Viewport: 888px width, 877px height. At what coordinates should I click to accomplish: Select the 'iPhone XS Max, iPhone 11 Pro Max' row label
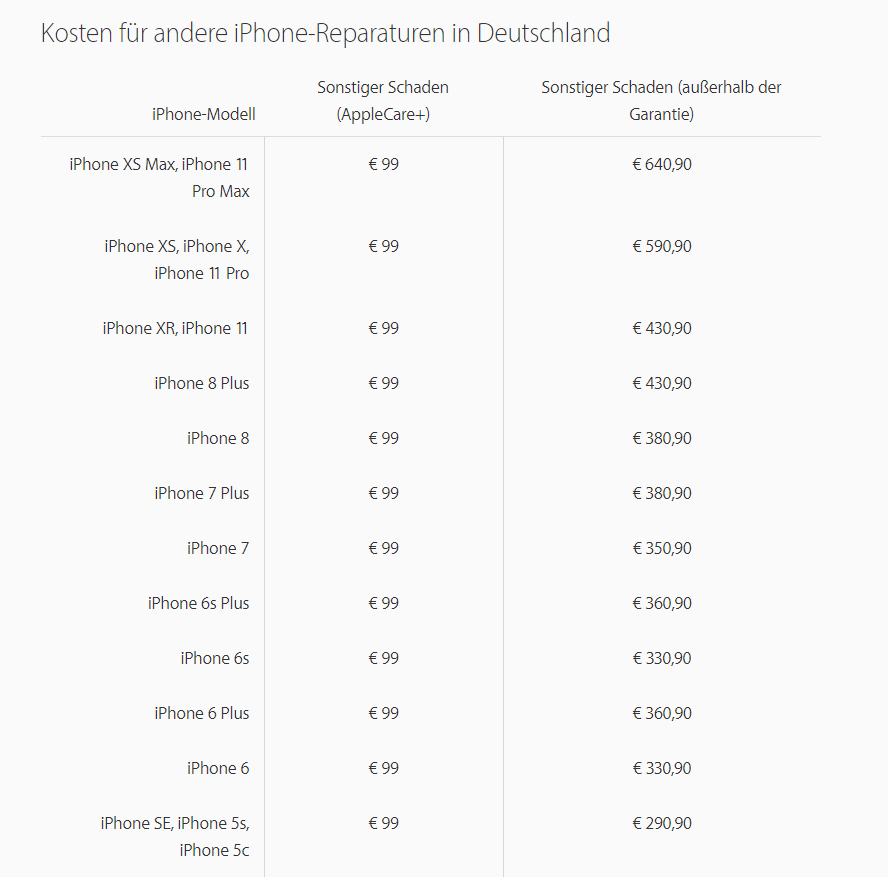160,177
